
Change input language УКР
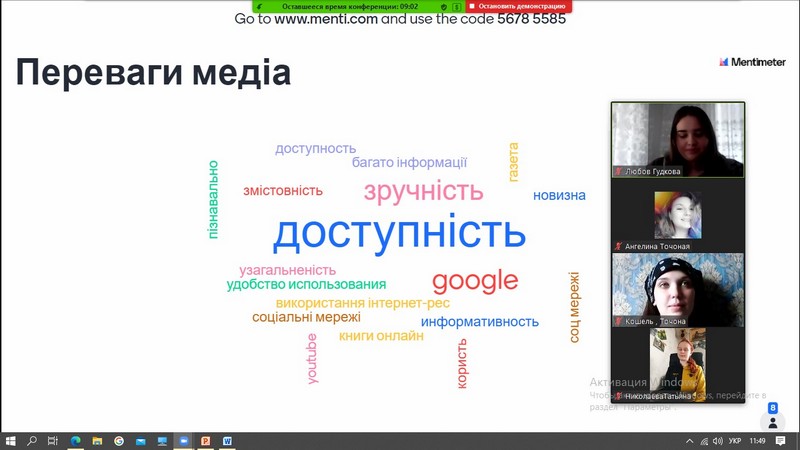tap(735, 441)
